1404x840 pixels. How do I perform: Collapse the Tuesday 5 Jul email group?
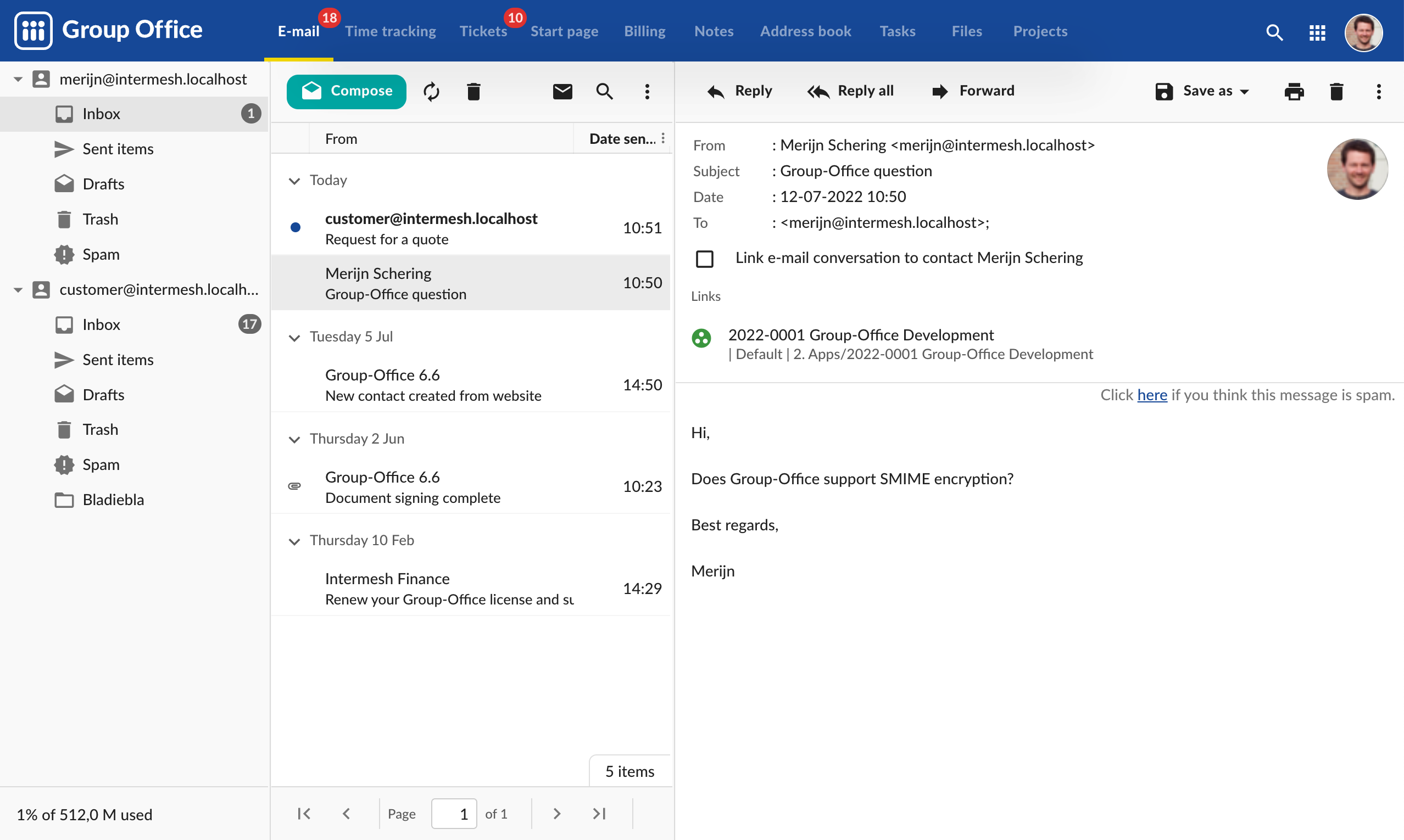click(294, 337)
